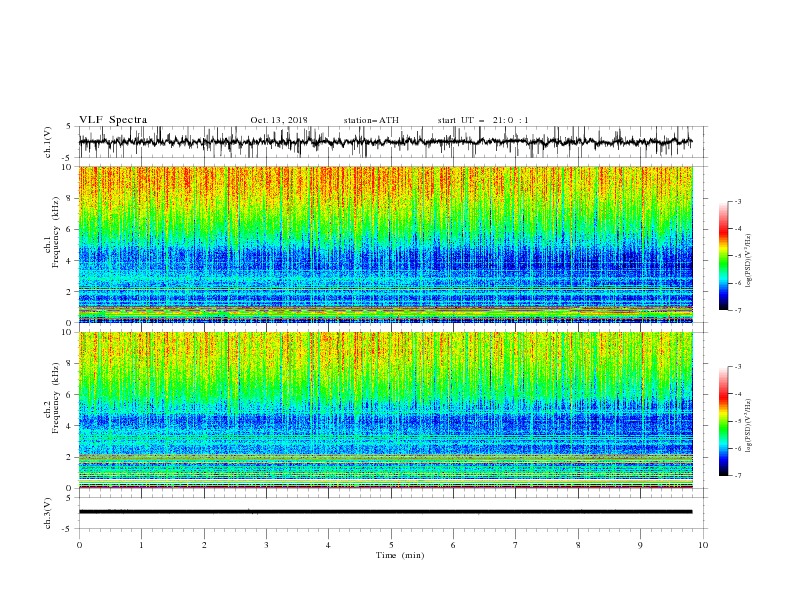Screen dimensions: 792x612
Task: Click the ch.2 color bar 'log(PSD)(V²/Hz)' label
Action: click(x=749, y=426)
